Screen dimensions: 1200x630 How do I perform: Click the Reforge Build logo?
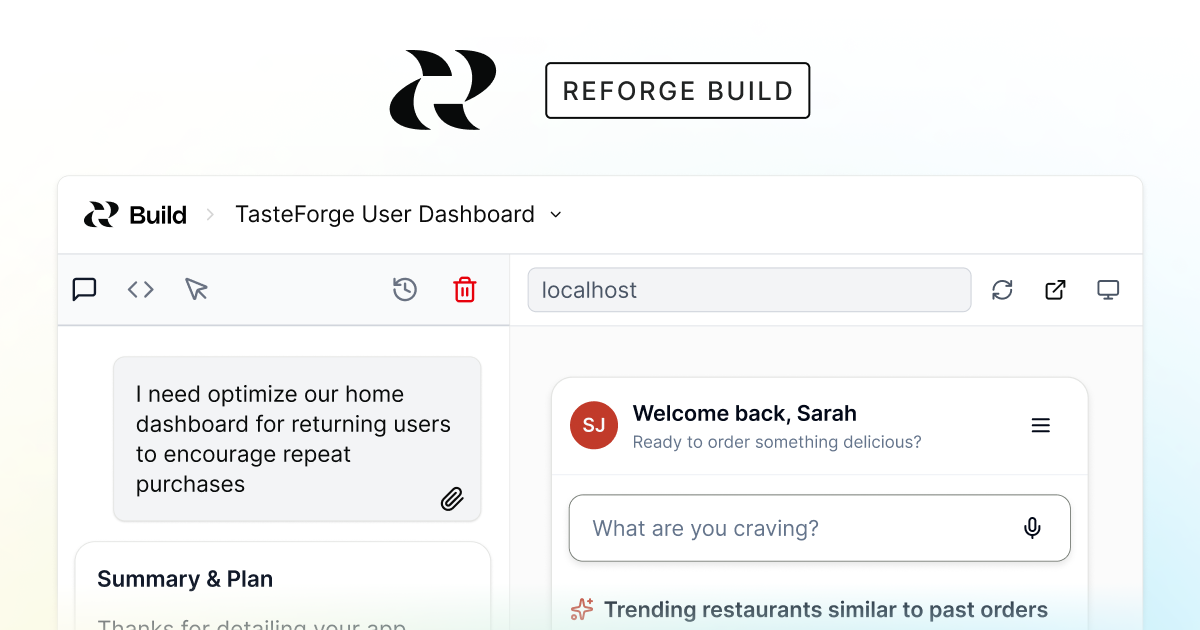point(443,89)
